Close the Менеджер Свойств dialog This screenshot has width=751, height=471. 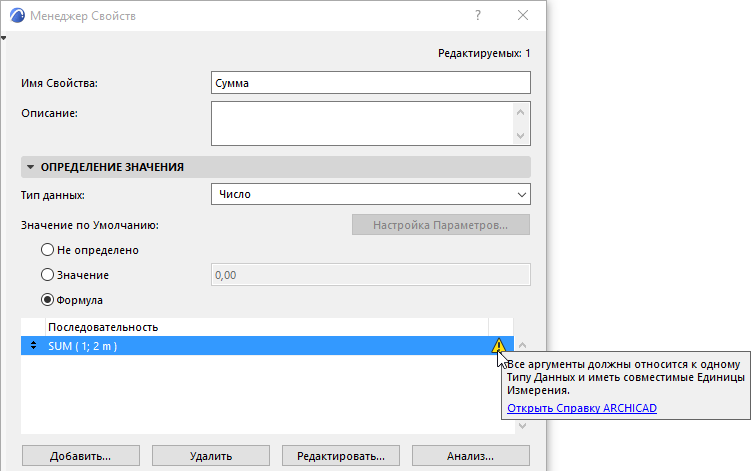[523, 15]
